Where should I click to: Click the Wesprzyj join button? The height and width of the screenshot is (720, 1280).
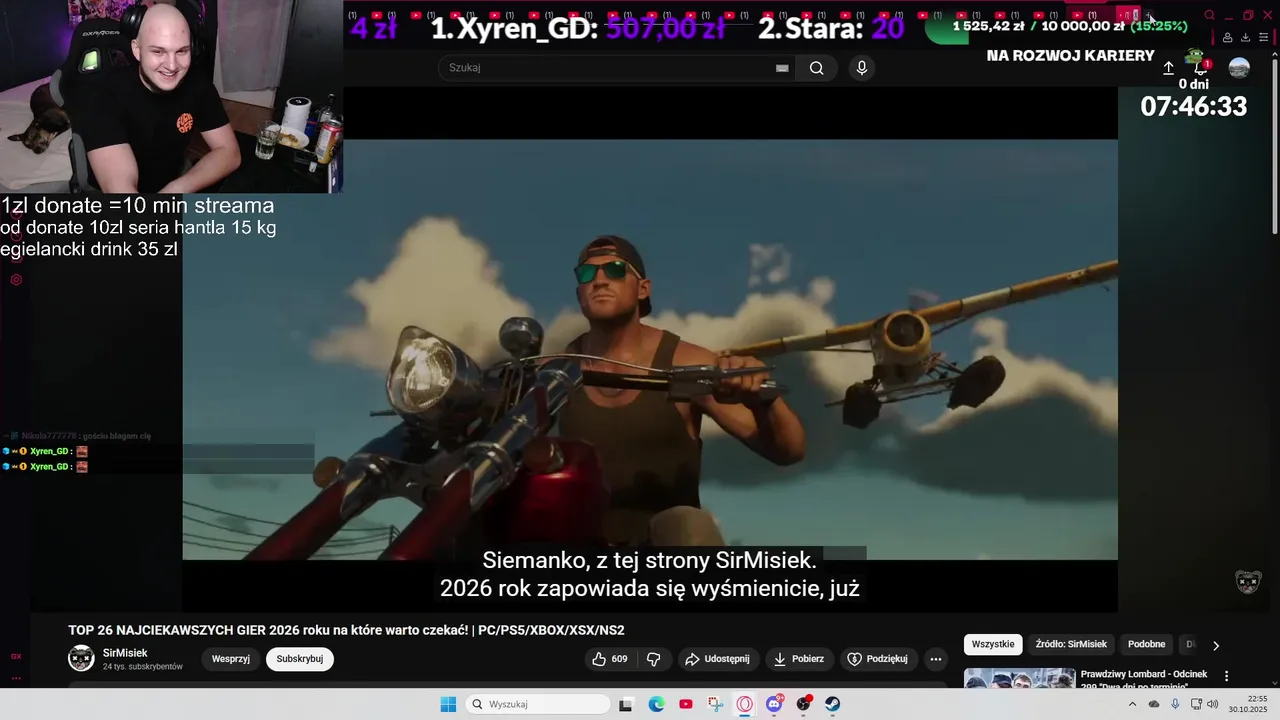(231, 659)
